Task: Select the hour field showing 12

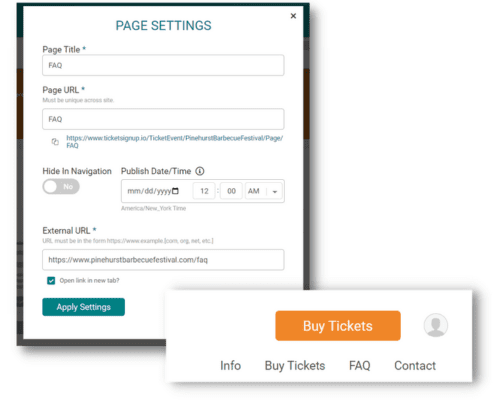Action: click(204, 191)
